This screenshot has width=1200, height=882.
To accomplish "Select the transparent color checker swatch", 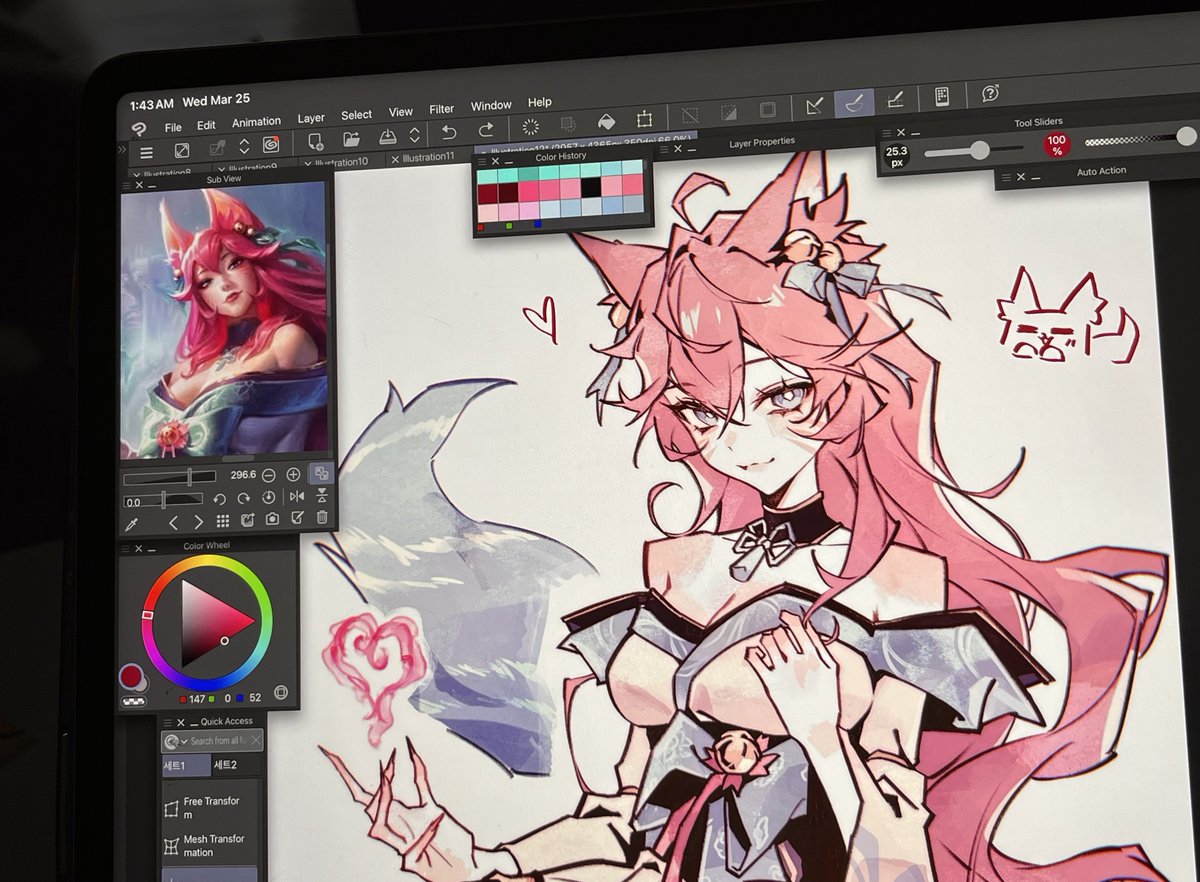I will 134,701.
